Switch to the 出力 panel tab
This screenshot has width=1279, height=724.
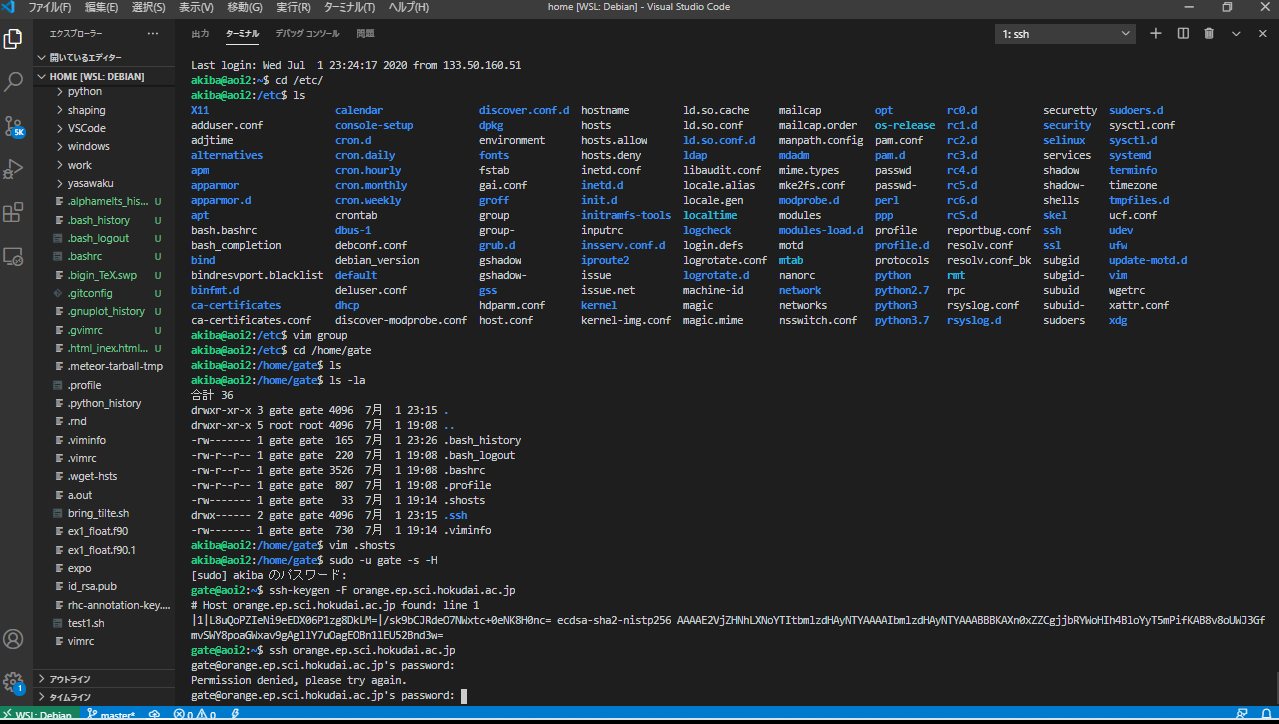200,34
